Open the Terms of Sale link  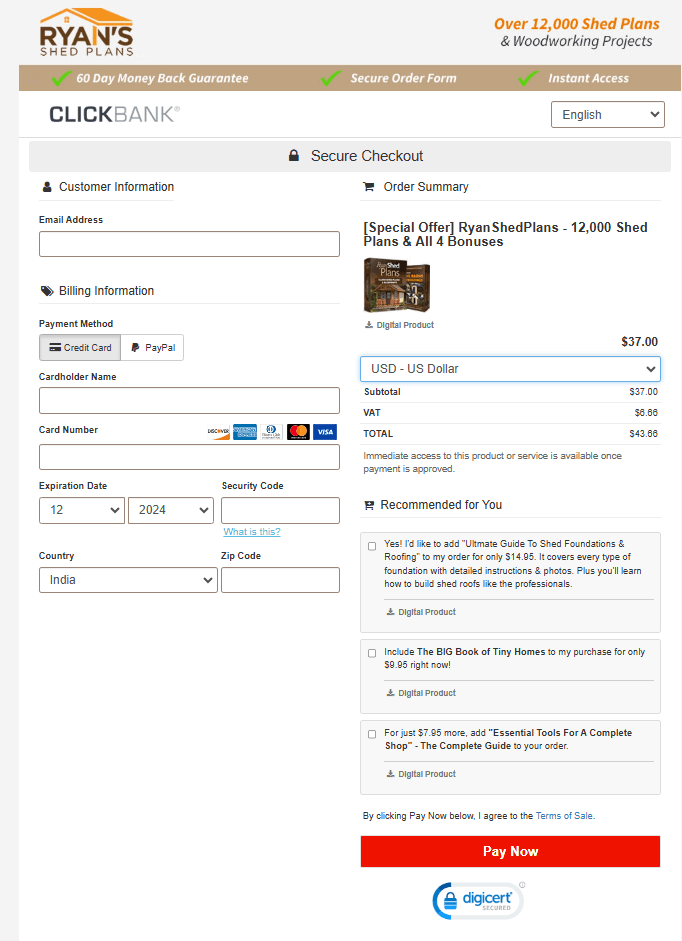[564, 815]
